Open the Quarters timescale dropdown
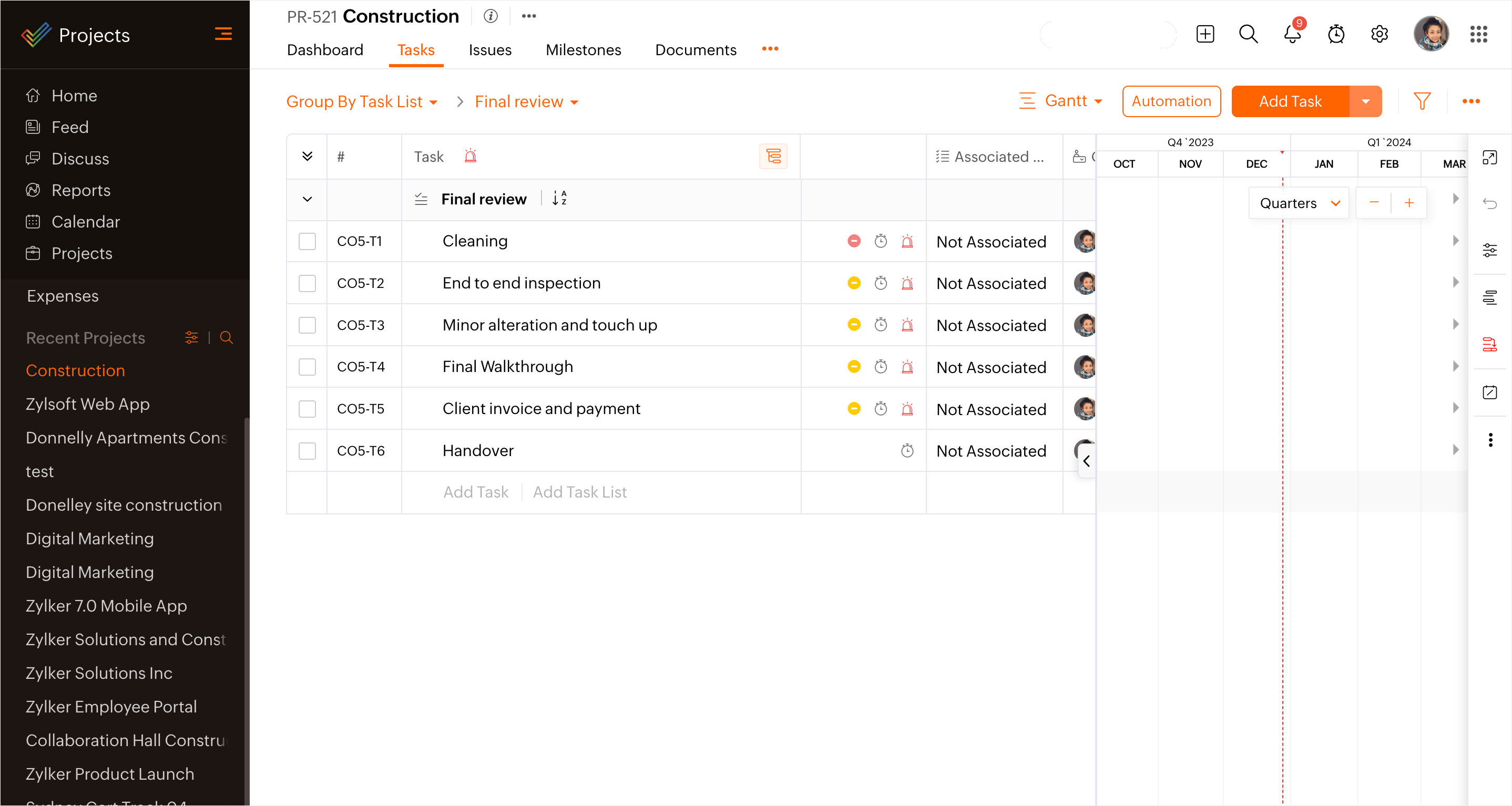 click(1299, 203)
